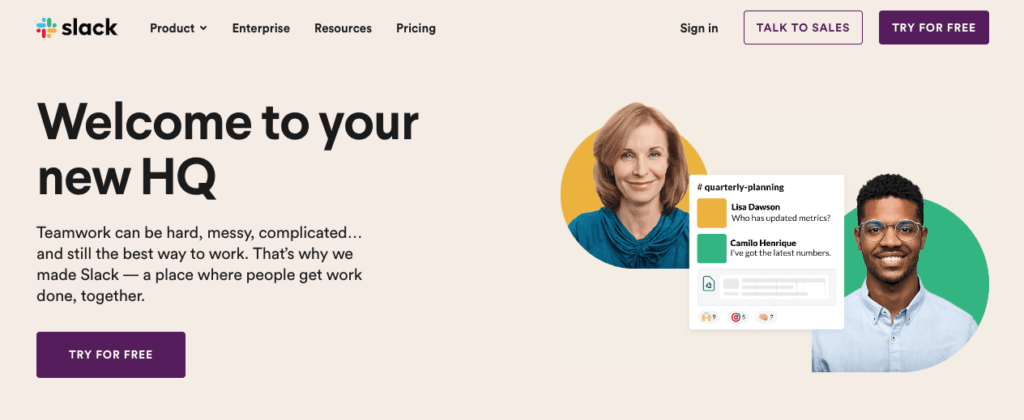The image size is (1024, 420).
Task: Click the Talk to Sales button
Action: (x=803, y=27)
